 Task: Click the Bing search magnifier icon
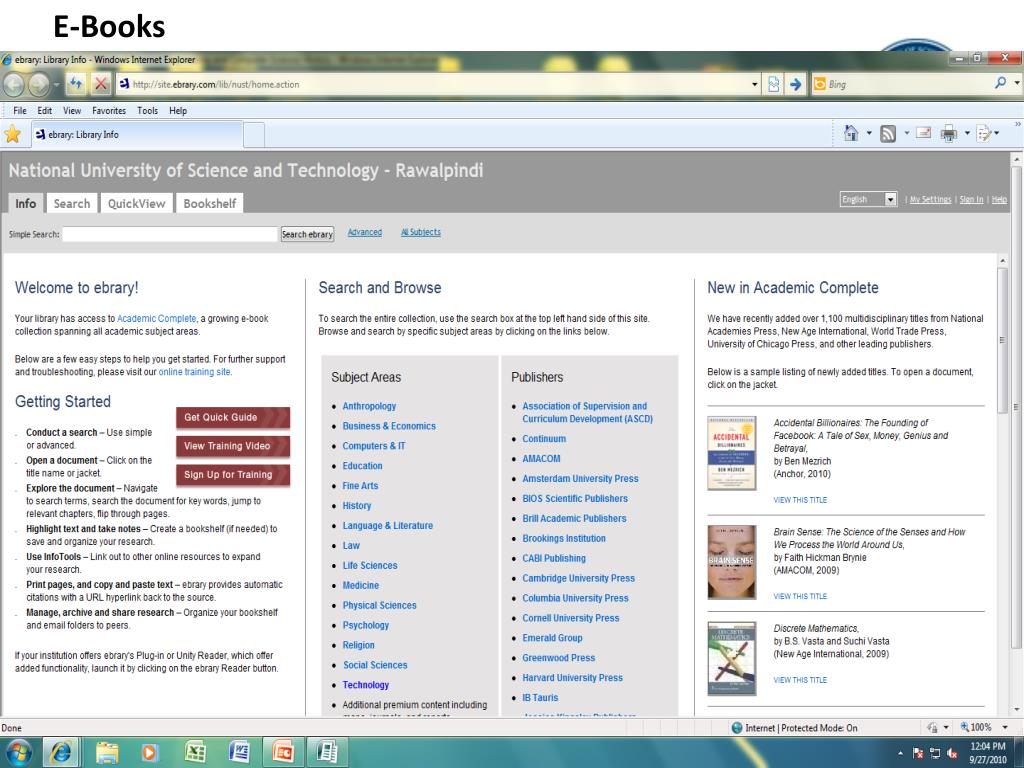pos(1000,84)
